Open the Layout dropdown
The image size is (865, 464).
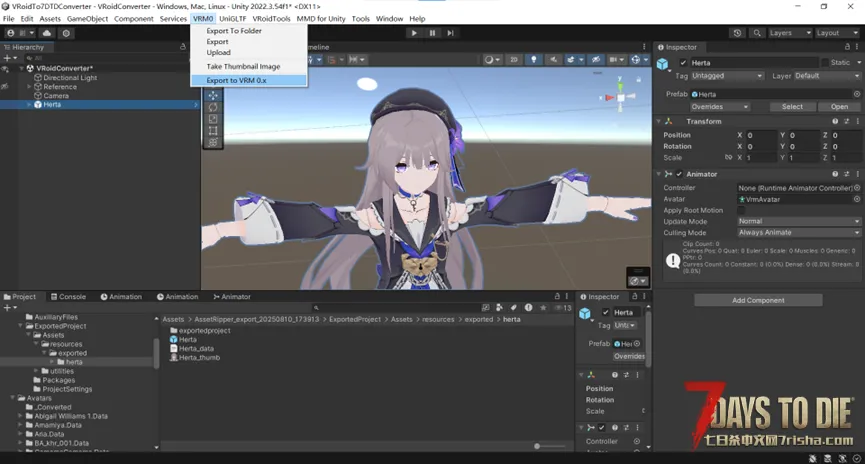coord(837,33)
